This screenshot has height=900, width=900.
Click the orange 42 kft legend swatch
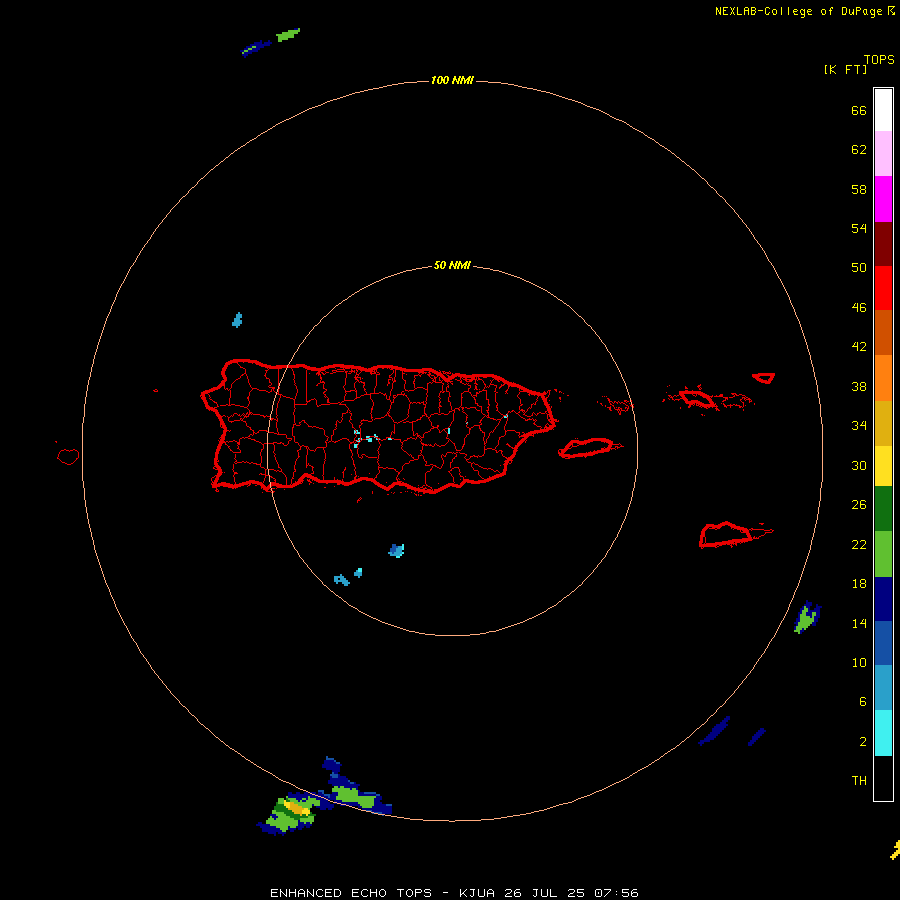(x=883, y=378)
